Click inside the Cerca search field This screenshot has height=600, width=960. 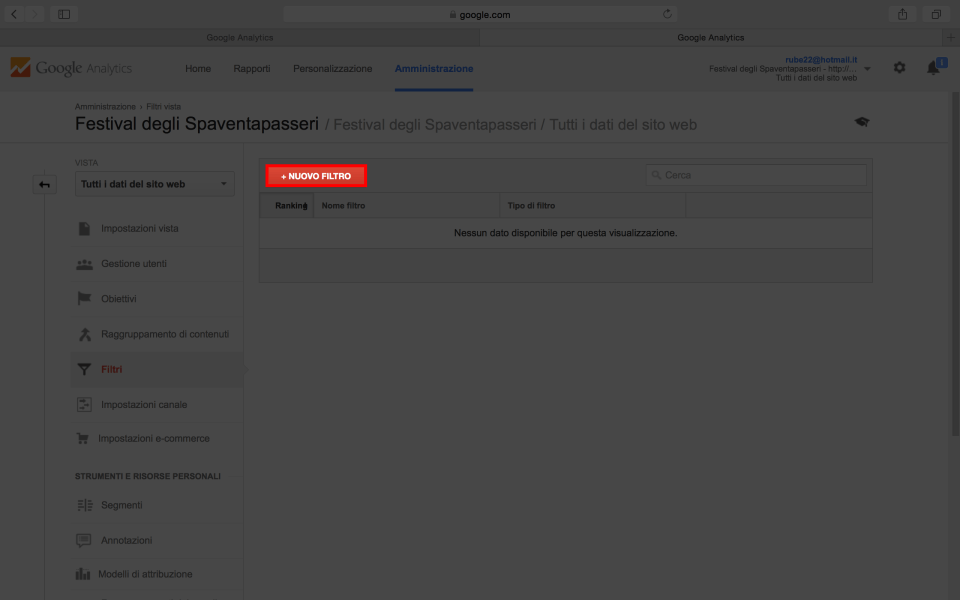pos(757,174)
